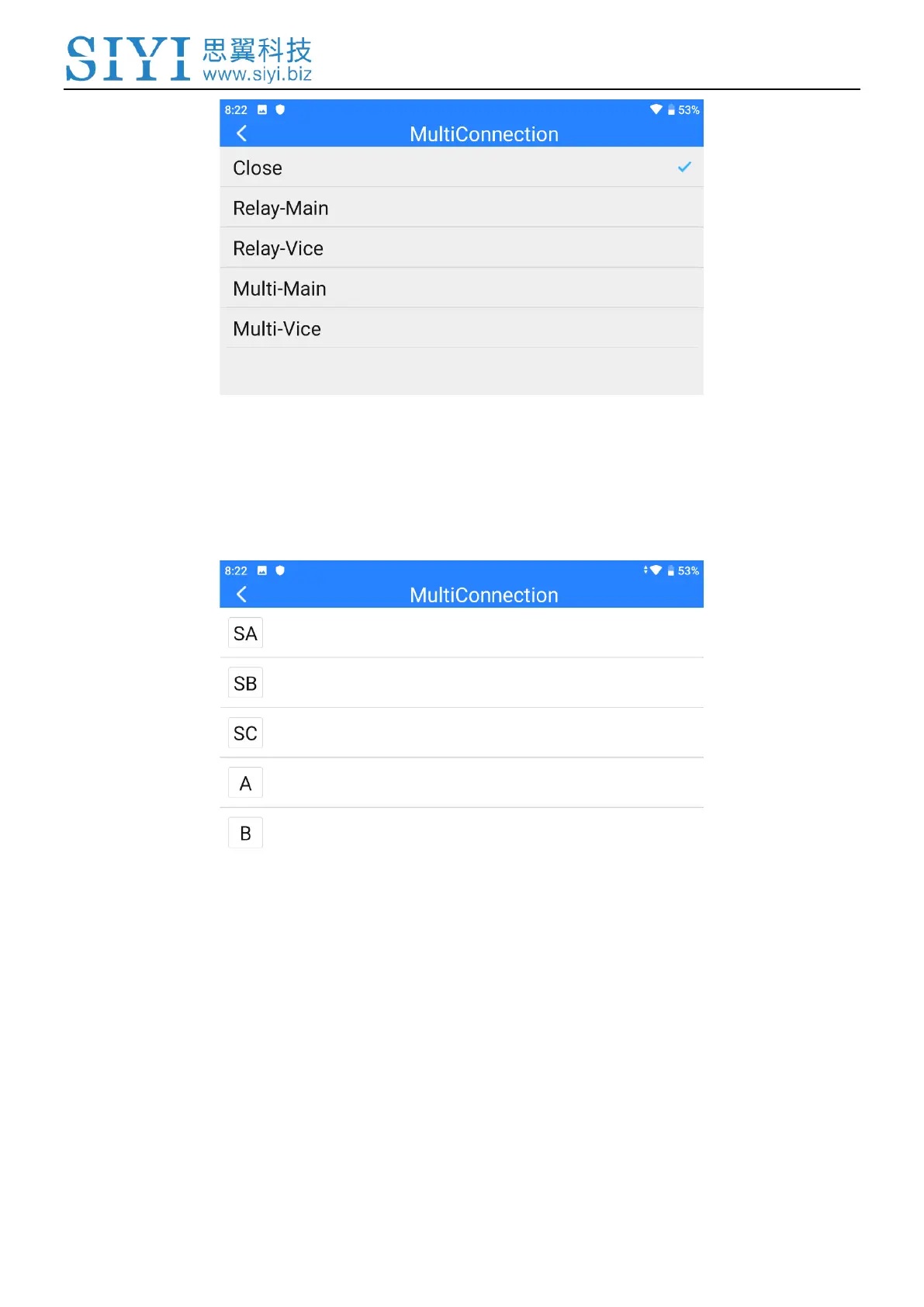
Task: Click the back arrow in the upper MultiConnection header
Action: pos(242,133)
